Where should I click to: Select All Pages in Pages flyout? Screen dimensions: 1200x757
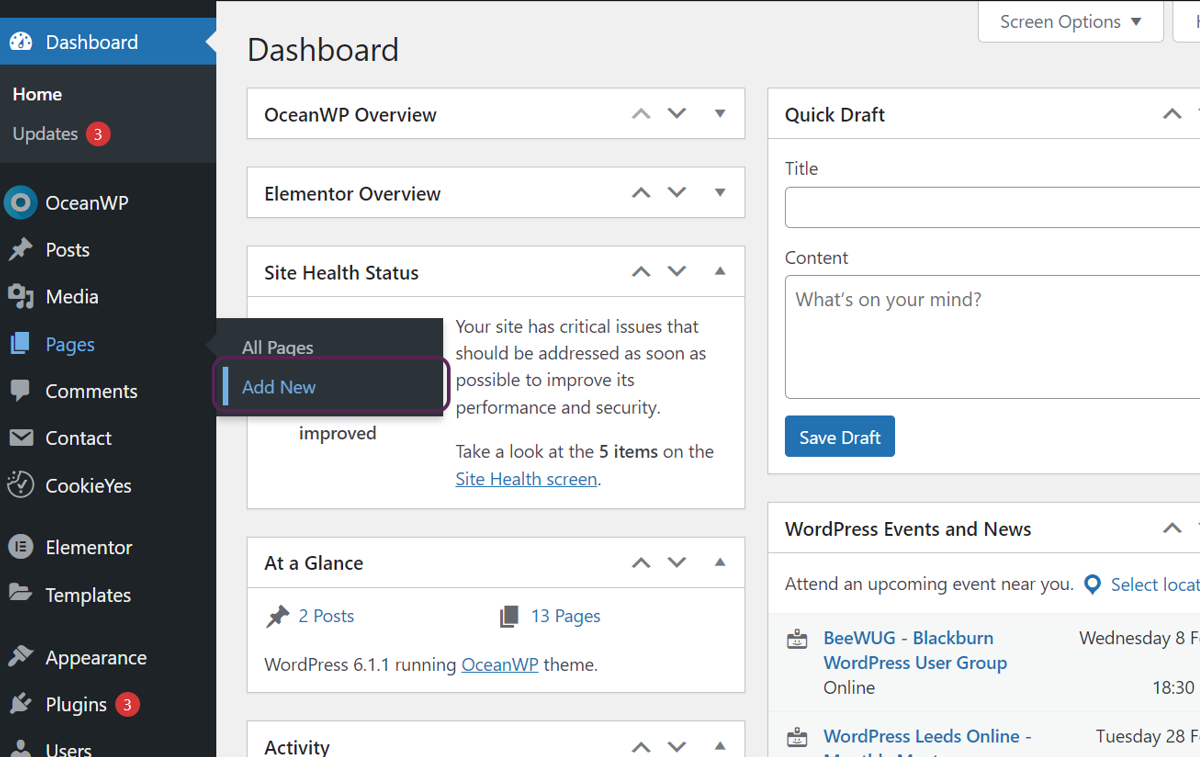point(278,347)
